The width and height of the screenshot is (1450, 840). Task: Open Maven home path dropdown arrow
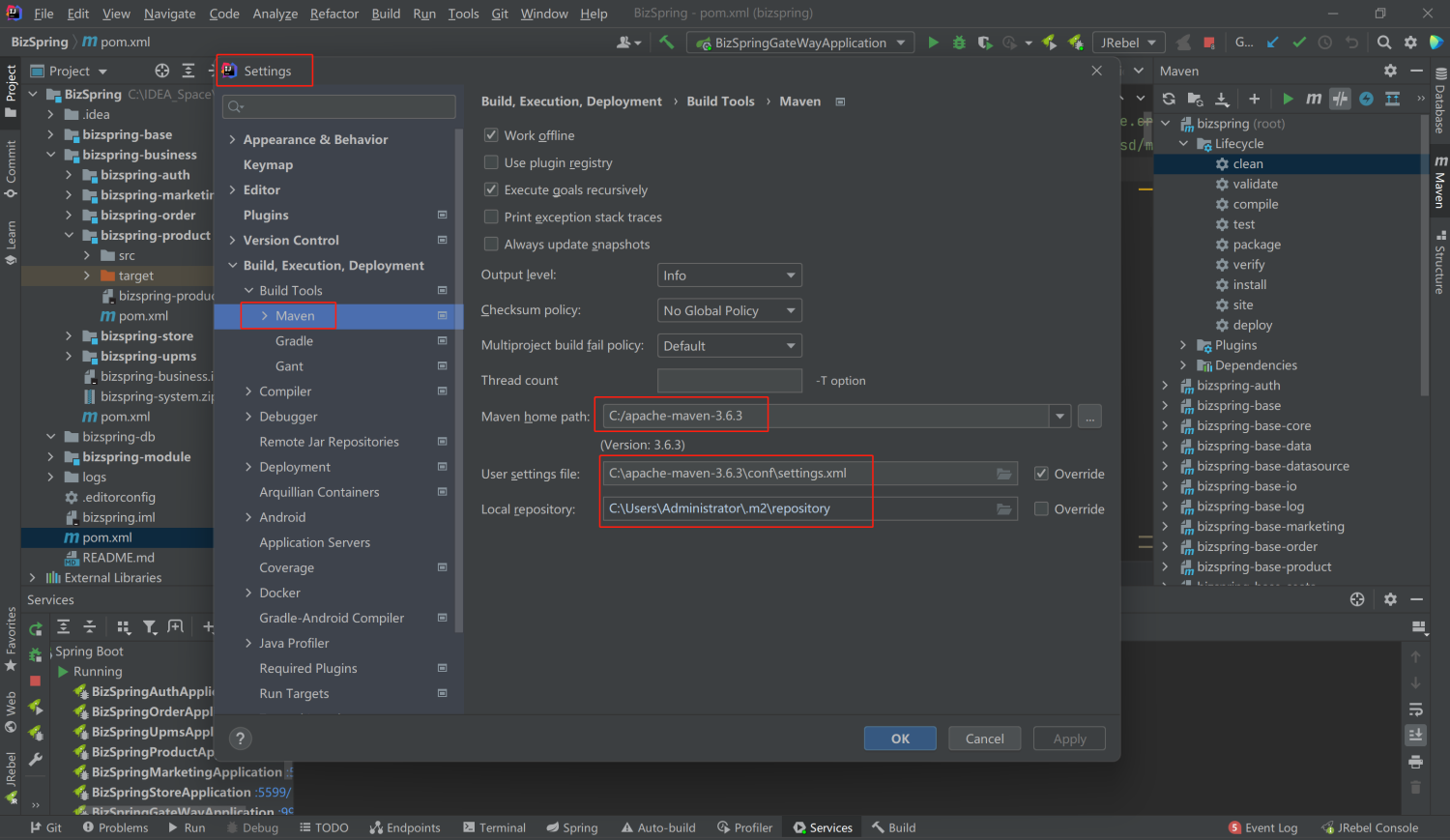(x=1060, y=417)
